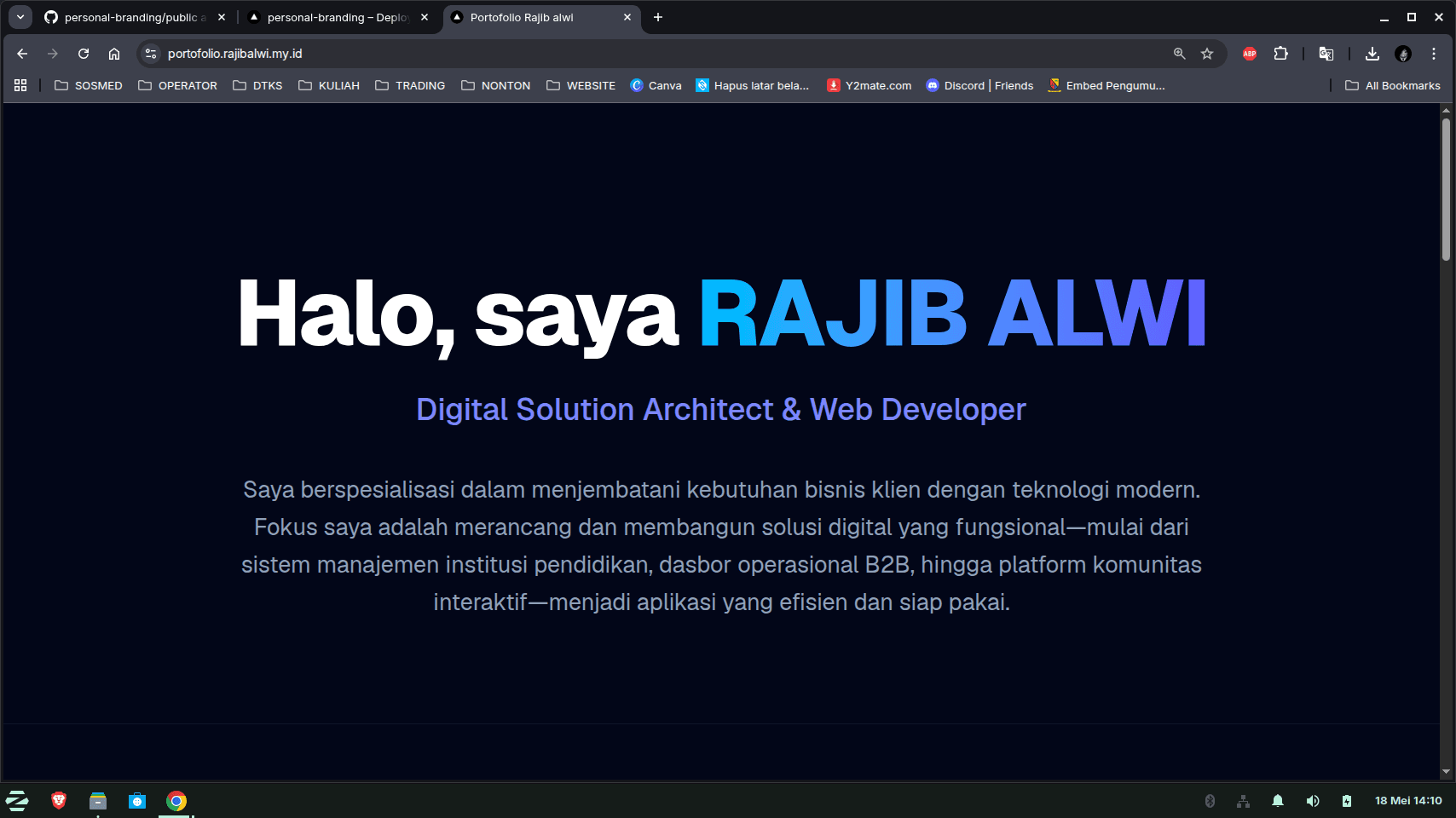The height and width of the screenshot is (818, 1456).
Task: Open the zoom magnifier in address bar
Action: (1180, 54)
